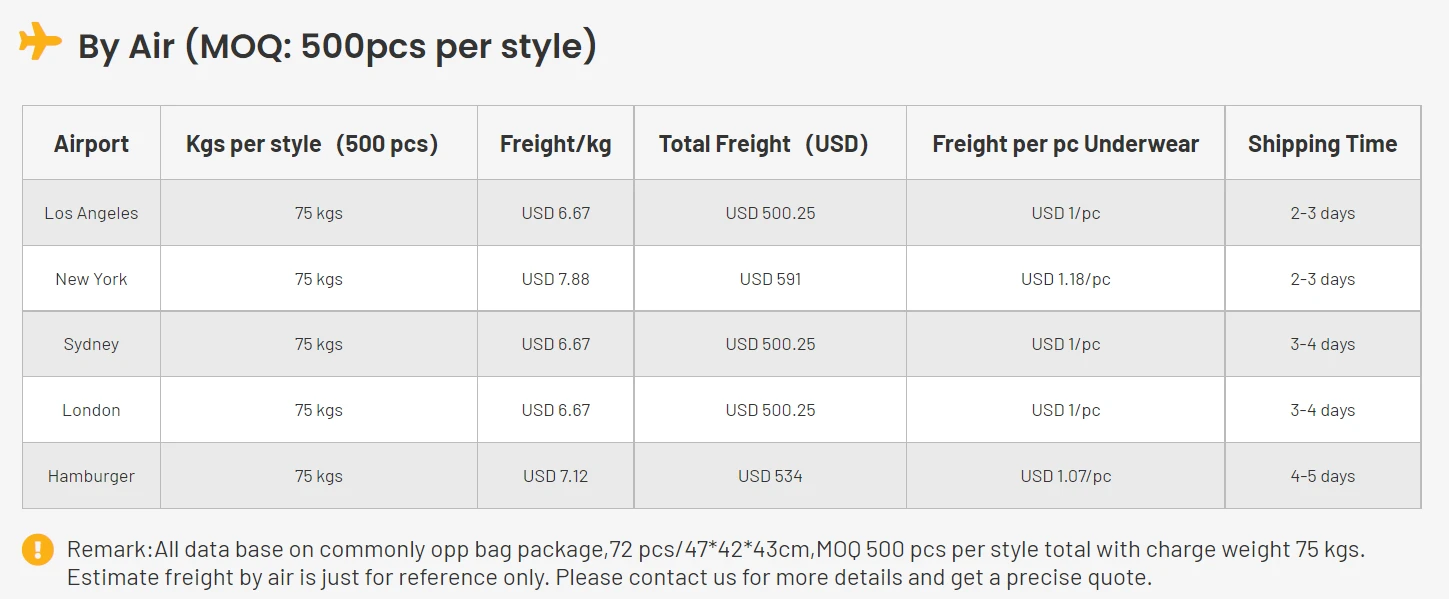Image resolution: width=1449 pixels, height=599 pixels.
Task: Select the Hamburger airport cell
Action: coord(91,476)
